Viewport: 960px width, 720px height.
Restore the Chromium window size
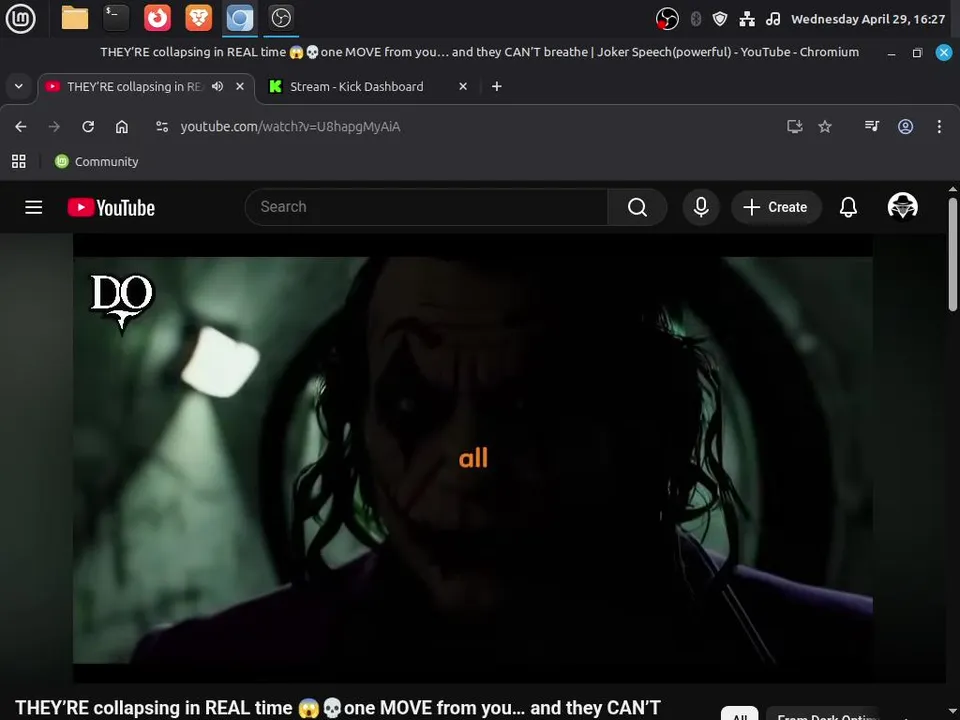(917, 53)
